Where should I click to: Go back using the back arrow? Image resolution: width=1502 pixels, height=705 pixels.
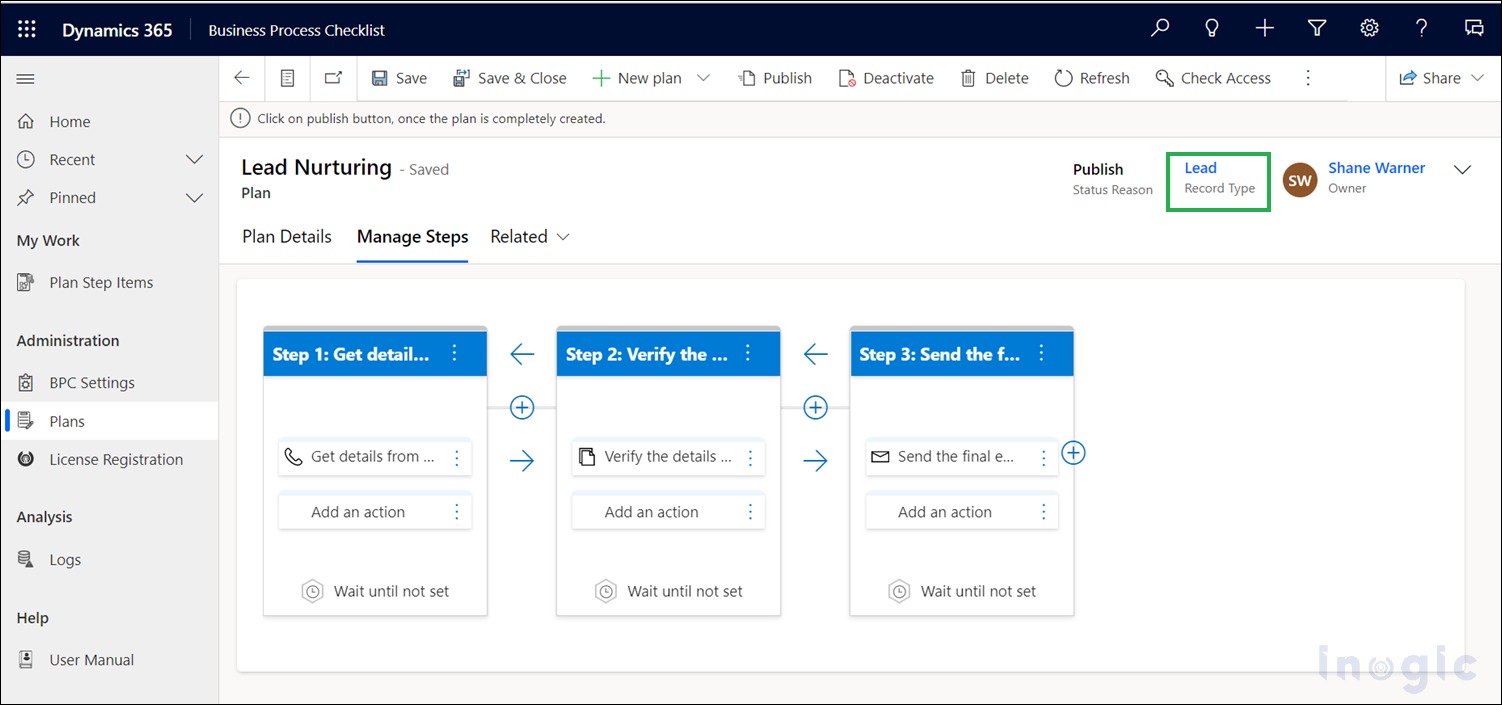pos(241,78)
